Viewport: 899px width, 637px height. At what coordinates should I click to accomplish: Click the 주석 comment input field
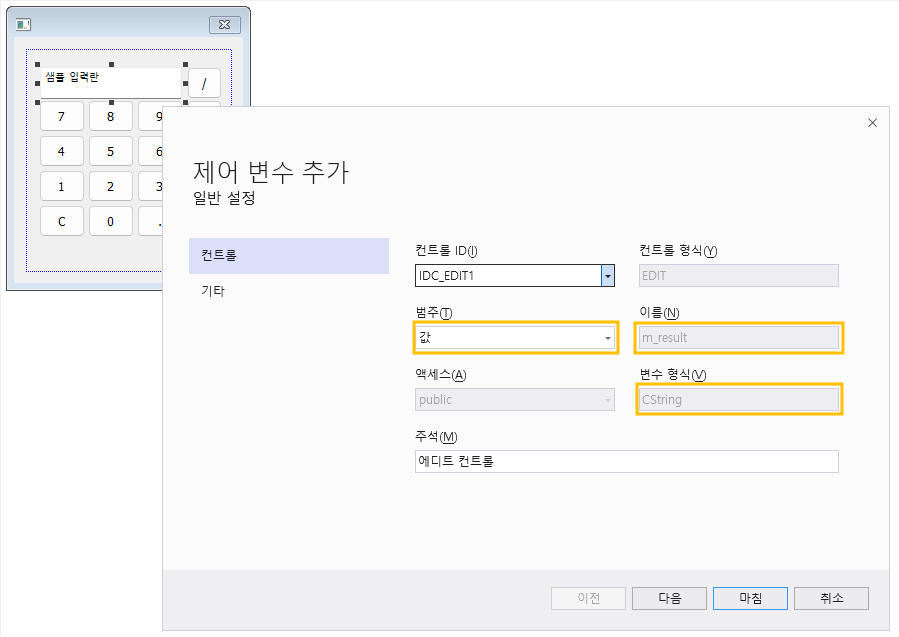coord(627,462)
